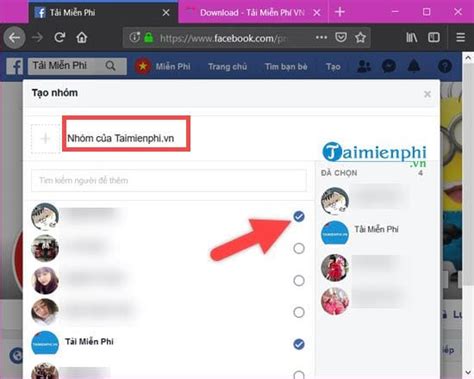474x379 pixels.
Task: Open Facebook help question mark
Action: [445, 66]
